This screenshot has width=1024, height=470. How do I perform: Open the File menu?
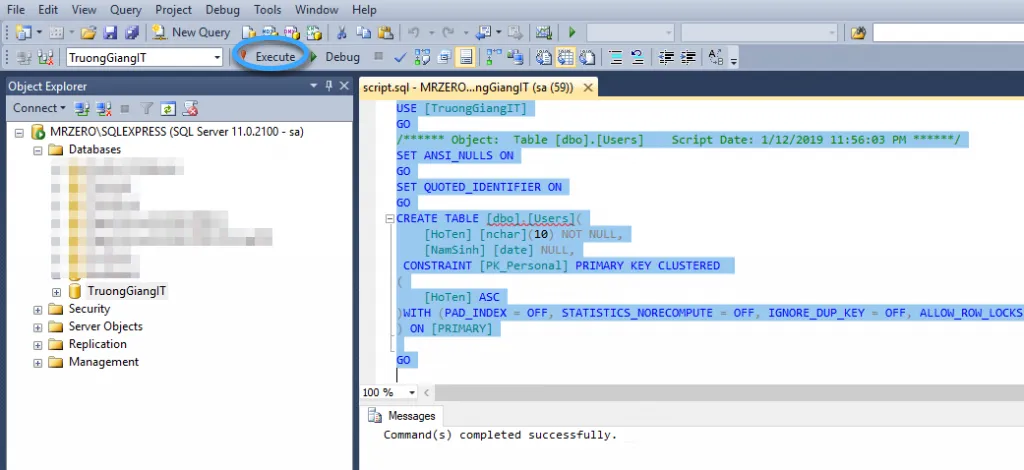pos(16,10)
